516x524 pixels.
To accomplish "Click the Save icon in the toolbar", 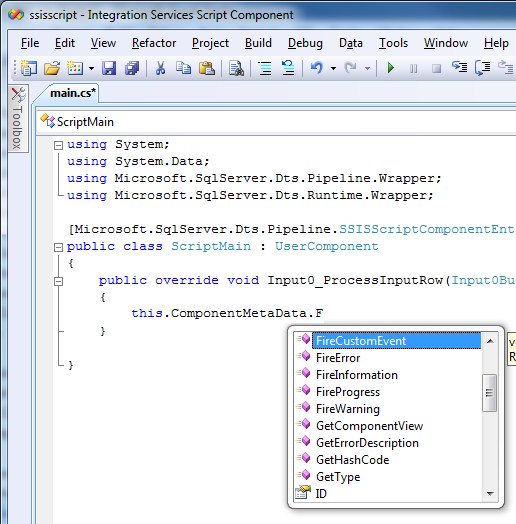I will coord(109,68).
